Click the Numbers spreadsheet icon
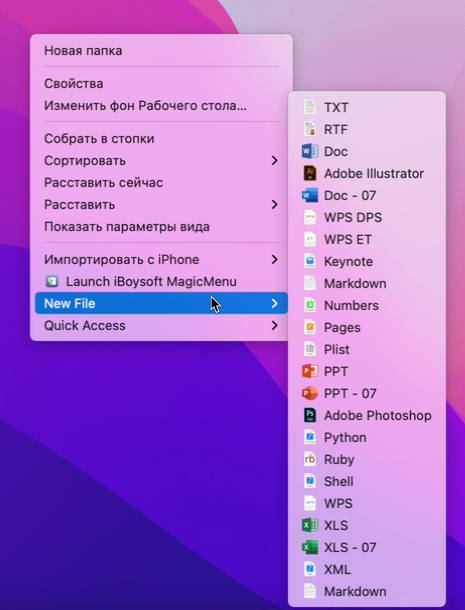This screenshot has height=610, width=465. click(x=310, y=305)
